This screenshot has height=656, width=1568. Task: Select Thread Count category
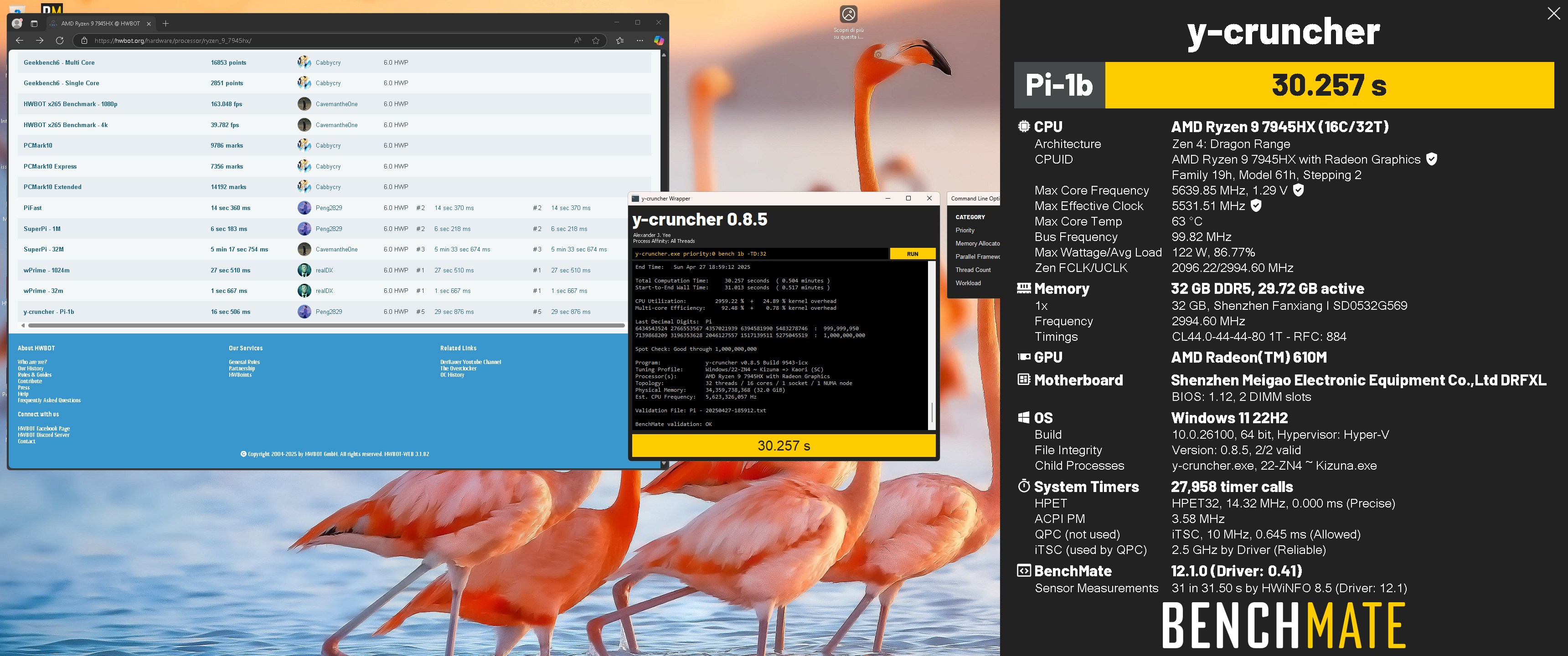point(973,270)
